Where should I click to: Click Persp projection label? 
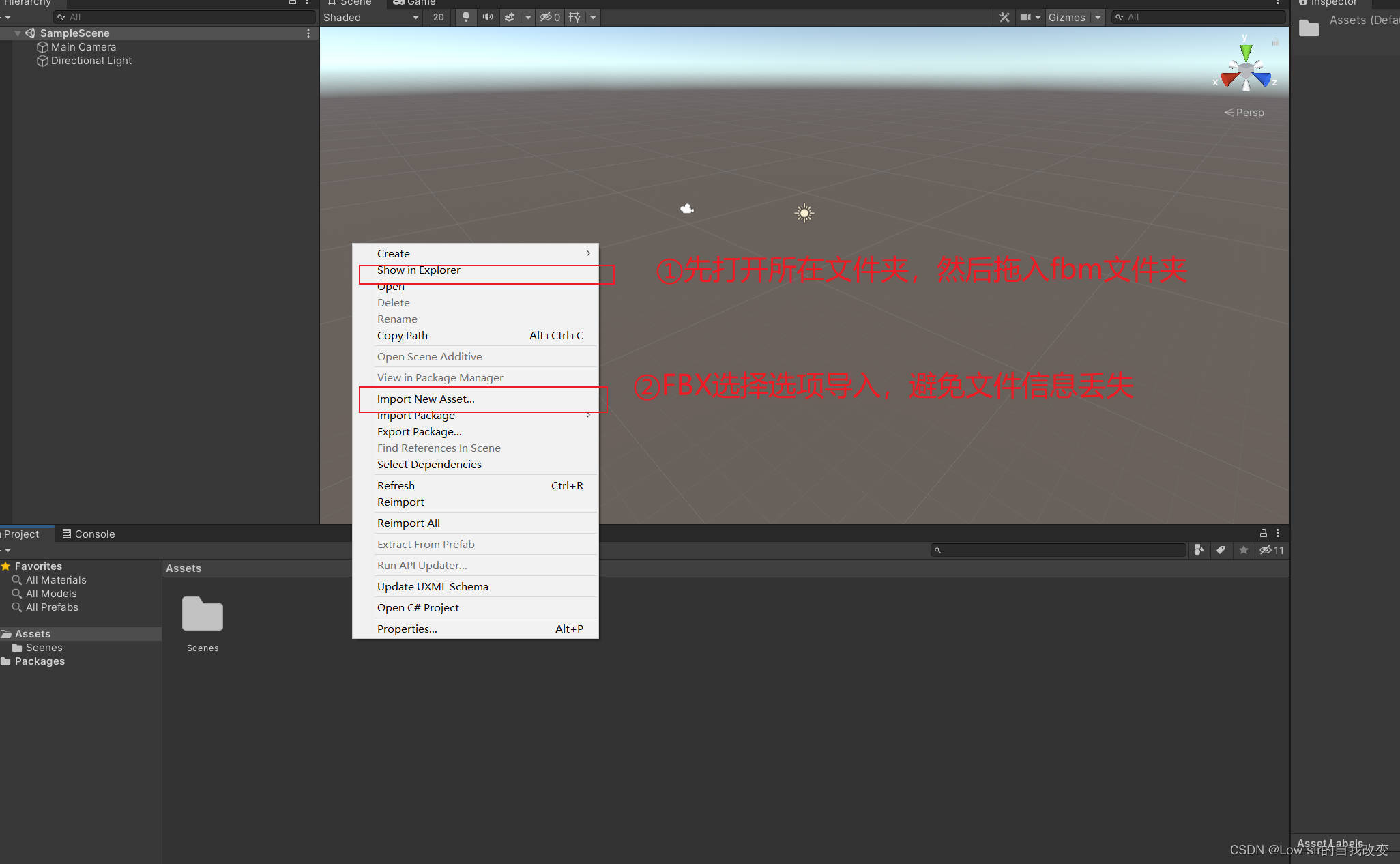click(x=1249, y=113)
